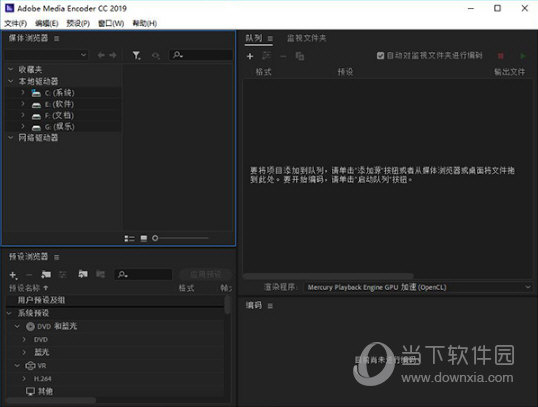Screen dimensions: 538x407
Task: Expand the DVD preset subgroup
Action: pos(24,339)
